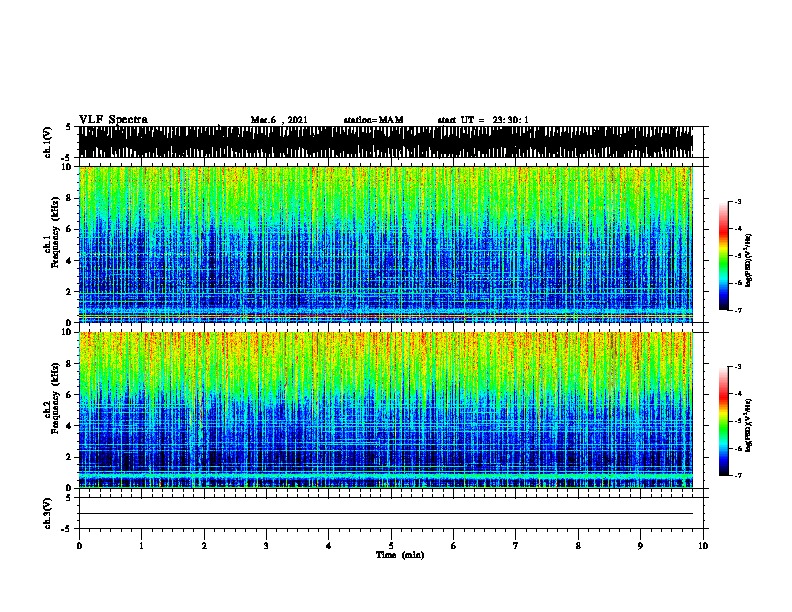Click the "-7" label on ch.2 colorbar
The image size is (792, 612).
(737, 475)
